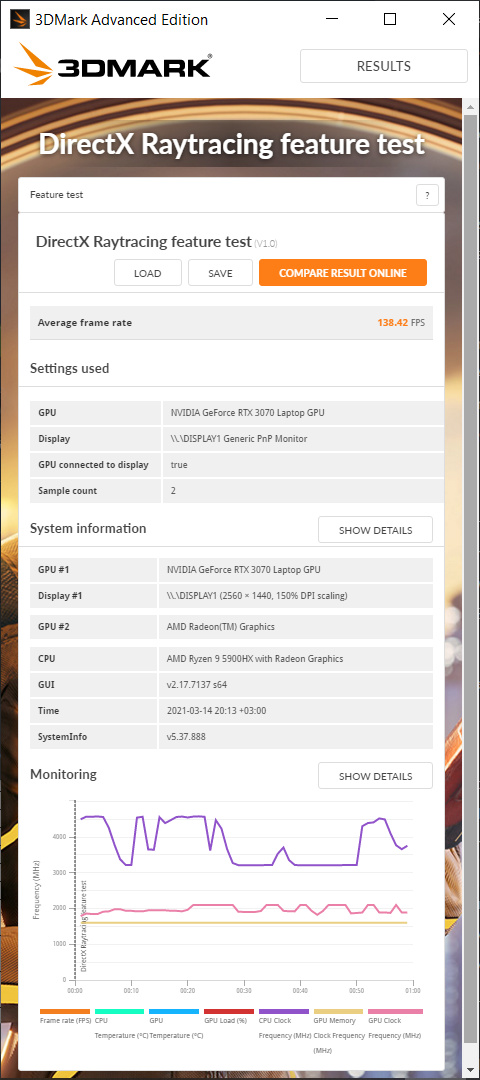
Task: Click the 3DMark app icon in the title bar
Action: [19, 19]
